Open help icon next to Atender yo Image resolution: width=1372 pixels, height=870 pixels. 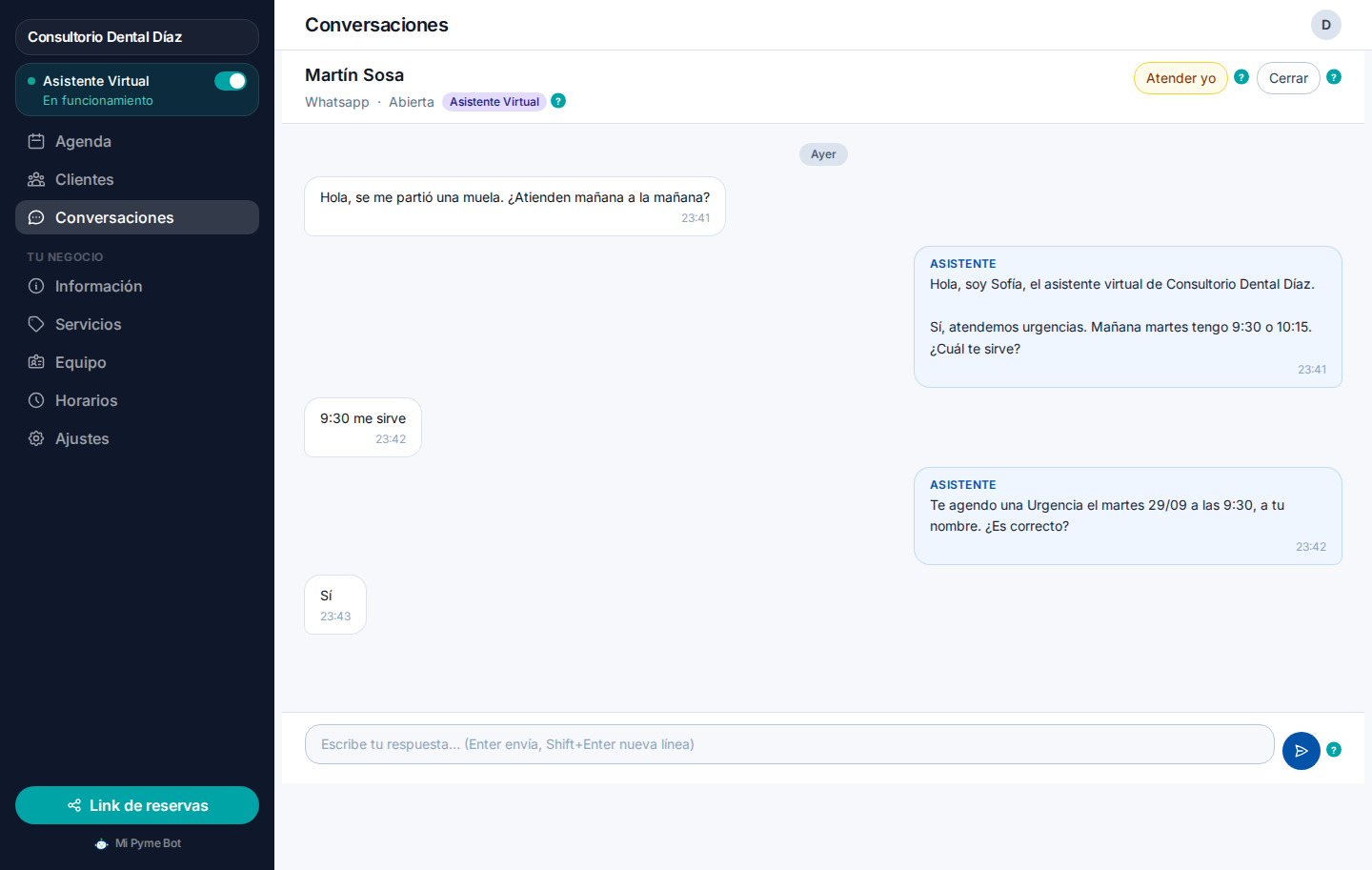pyautogui.click(x=1241, y=77)
